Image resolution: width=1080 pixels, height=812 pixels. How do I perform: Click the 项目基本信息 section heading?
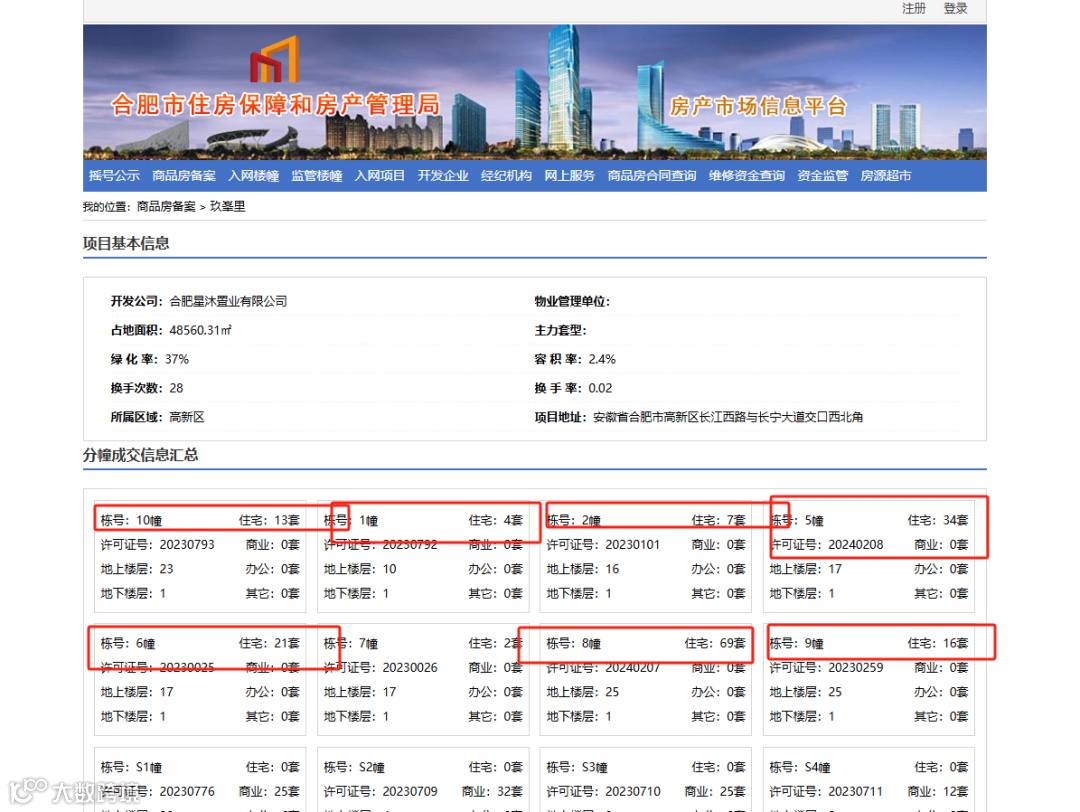pyautogui.click(x=126, y=243)
